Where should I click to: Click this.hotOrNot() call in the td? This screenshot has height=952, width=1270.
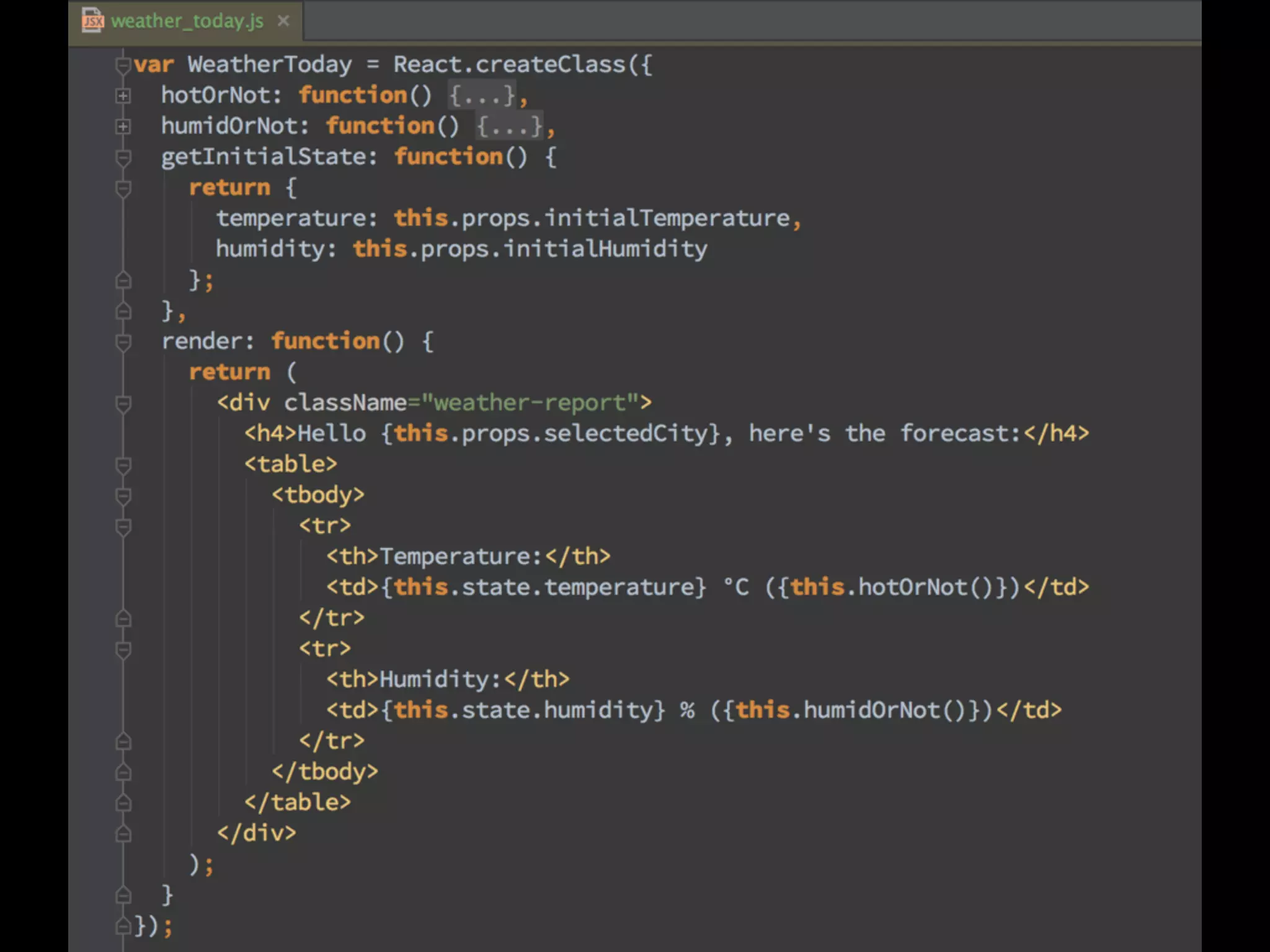point(893,588)
